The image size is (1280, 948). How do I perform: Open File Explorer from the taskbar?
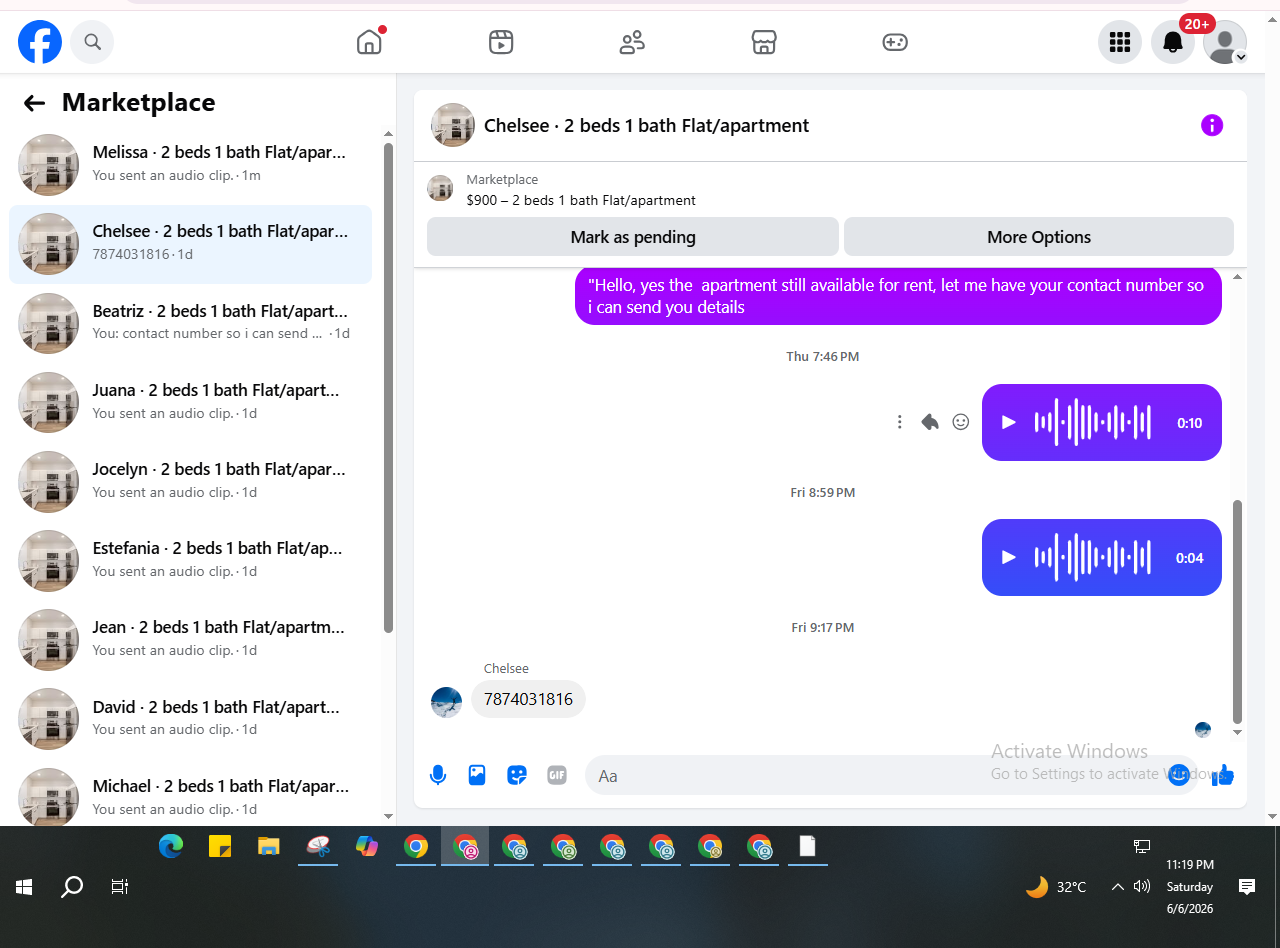(x=268, y=847)
